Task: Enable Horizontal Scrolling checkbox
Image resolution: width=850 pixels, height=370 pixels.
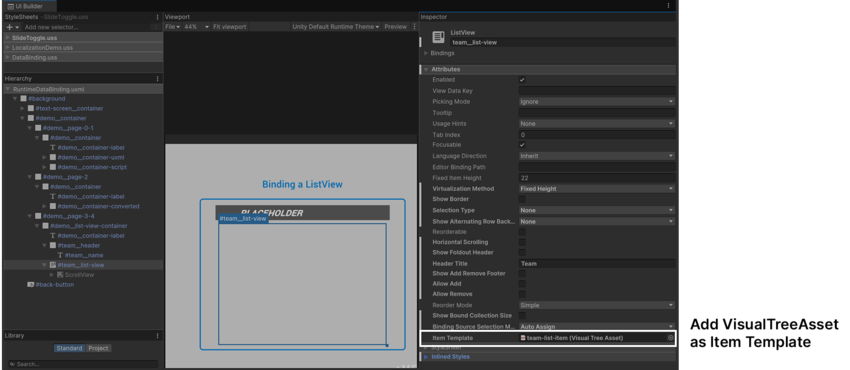Action: pyautogui.click(x=522, y=242)
